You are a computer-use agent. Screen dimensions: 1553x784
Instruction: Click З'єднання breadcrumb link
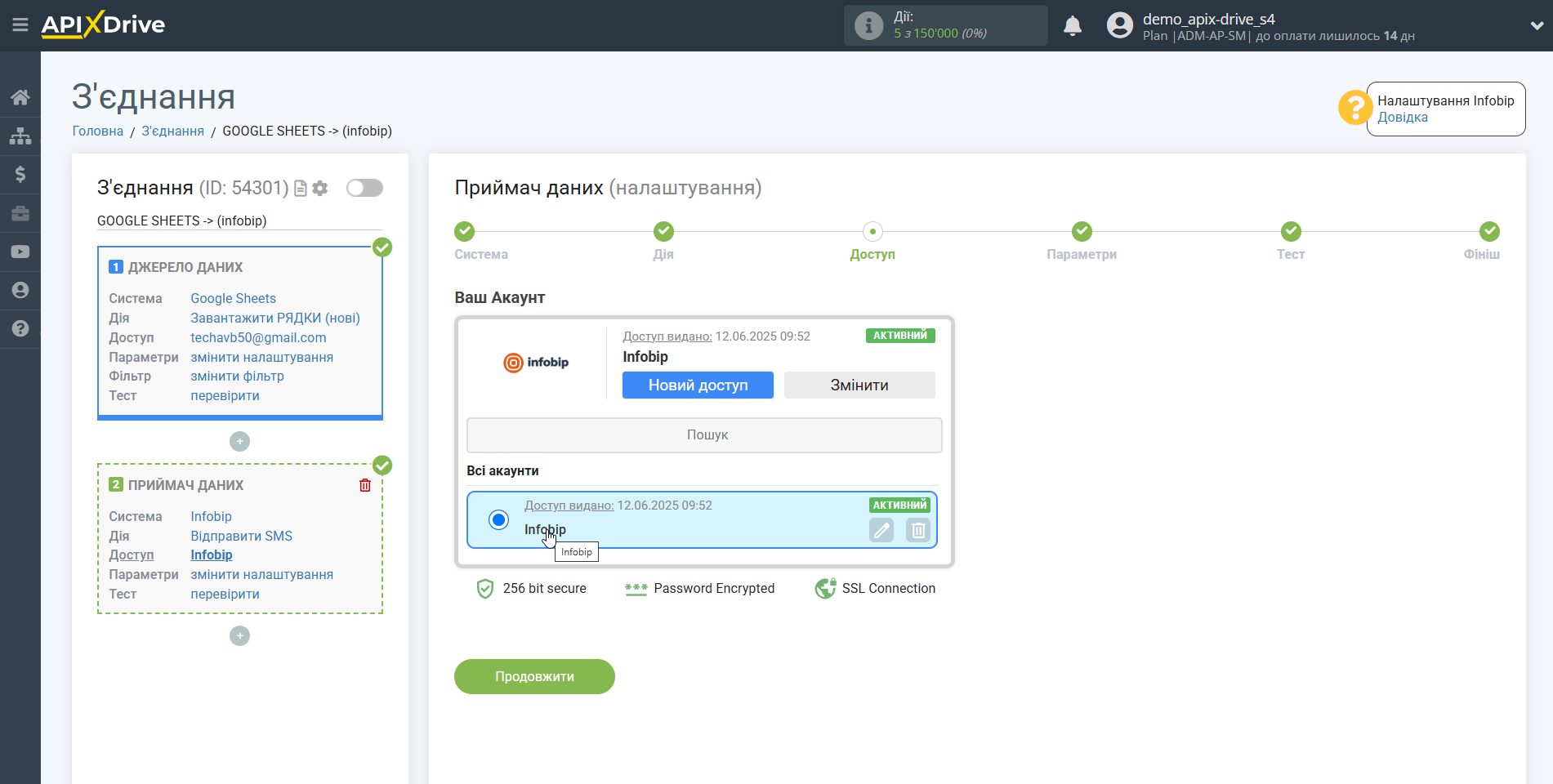[x=173, y=131]
